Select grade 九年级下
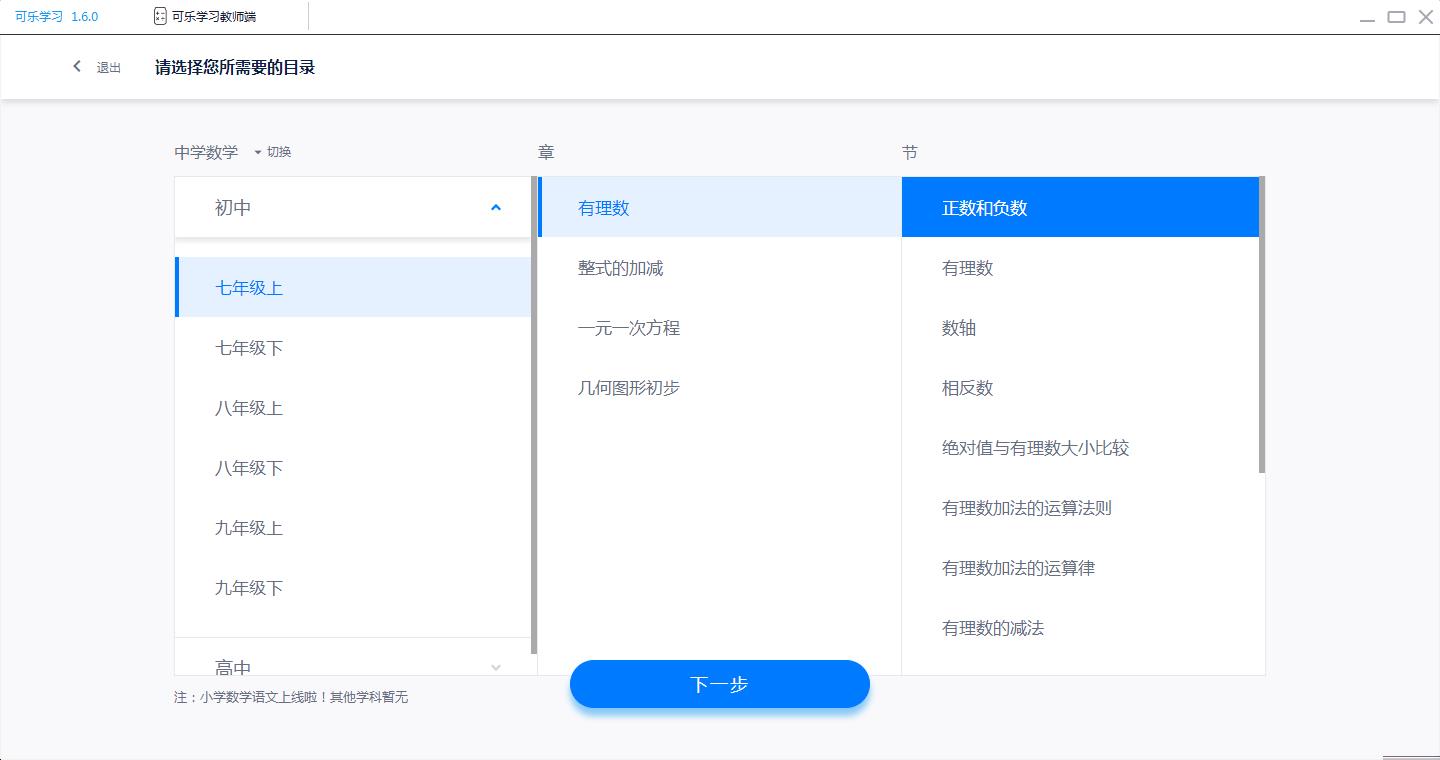This screenshot has height=760, width=1440. pos(353,587)
